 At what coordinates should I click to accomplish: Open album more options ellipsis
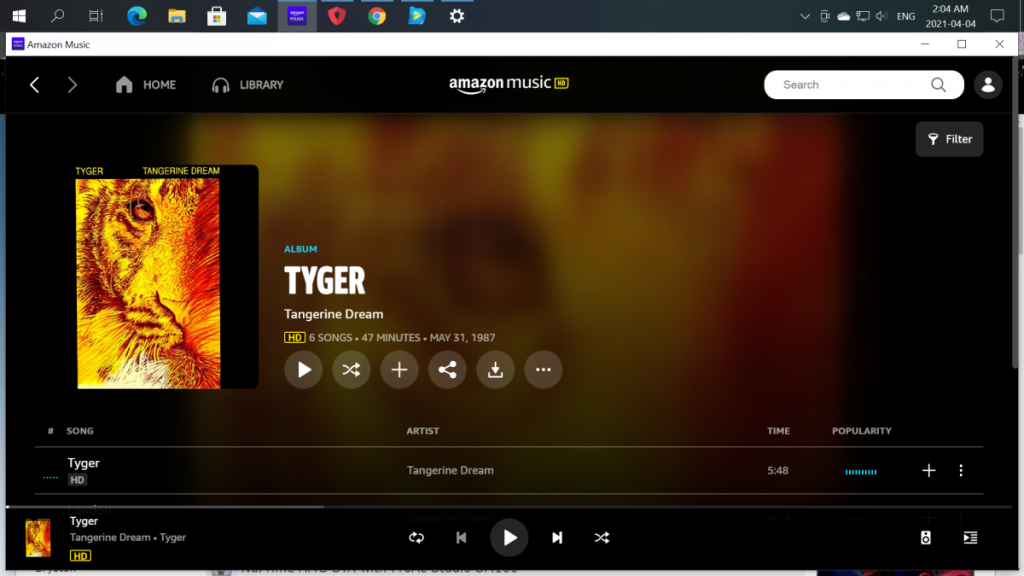tap(543, 370)
